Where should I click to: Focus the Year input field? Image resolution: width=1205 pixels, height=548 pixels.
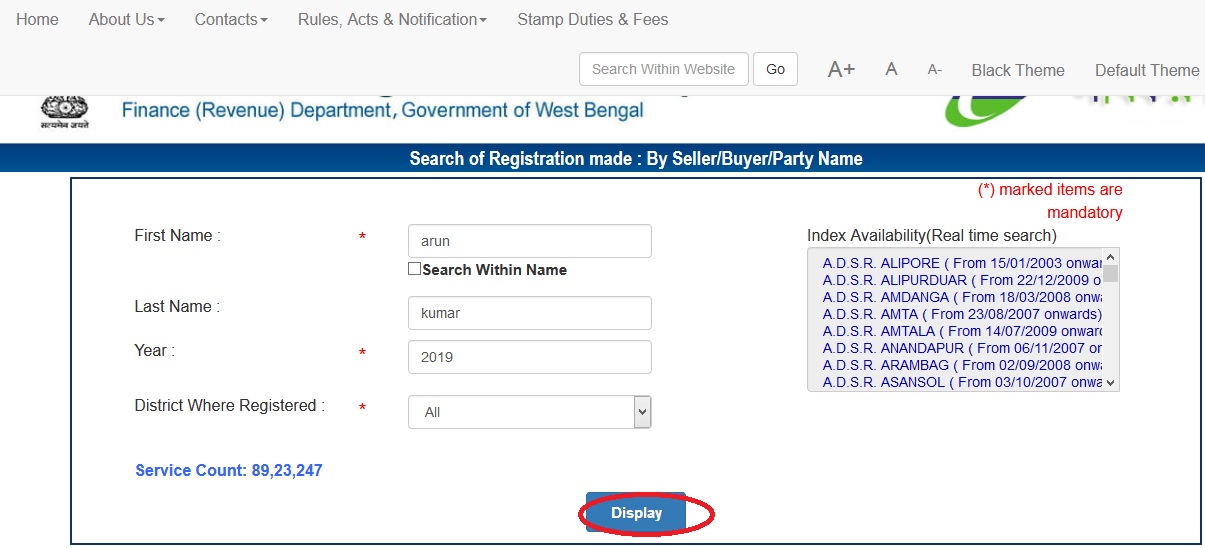[x=529, y=357]
